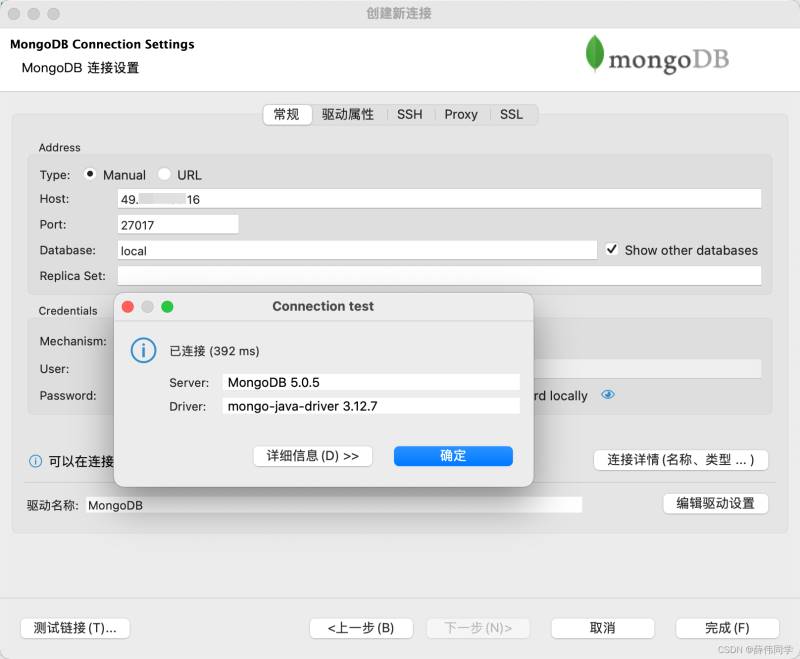The width and height of the screenshot is (800, 659).
Task: Open the SSH tab
Action: pos(410,114)
